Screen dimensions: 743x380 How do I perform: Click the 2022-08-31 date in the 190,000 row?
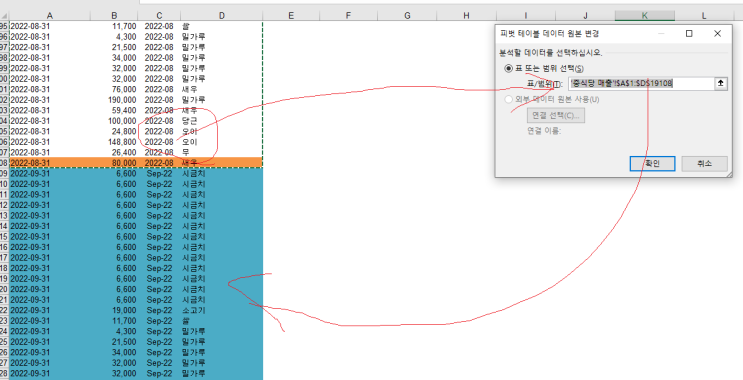pyautogui.click(x=50, y=100)
